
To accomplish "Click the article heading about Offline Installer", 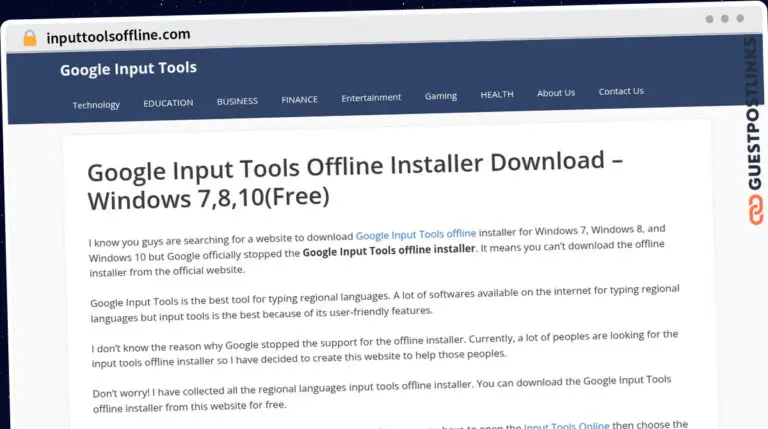I will (x=355, y=180).
